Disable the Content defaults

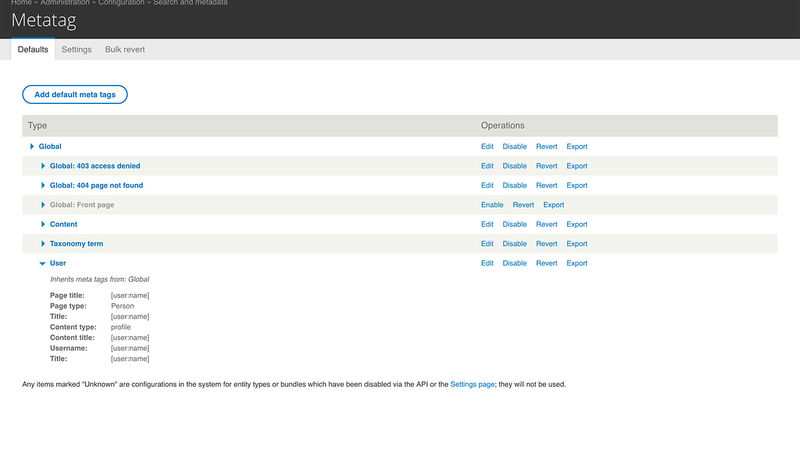point(514,224)
